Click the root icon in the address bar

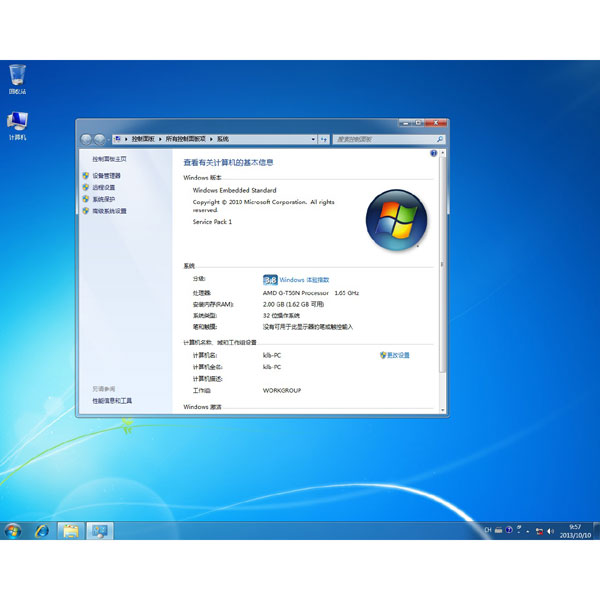(118, 139)
